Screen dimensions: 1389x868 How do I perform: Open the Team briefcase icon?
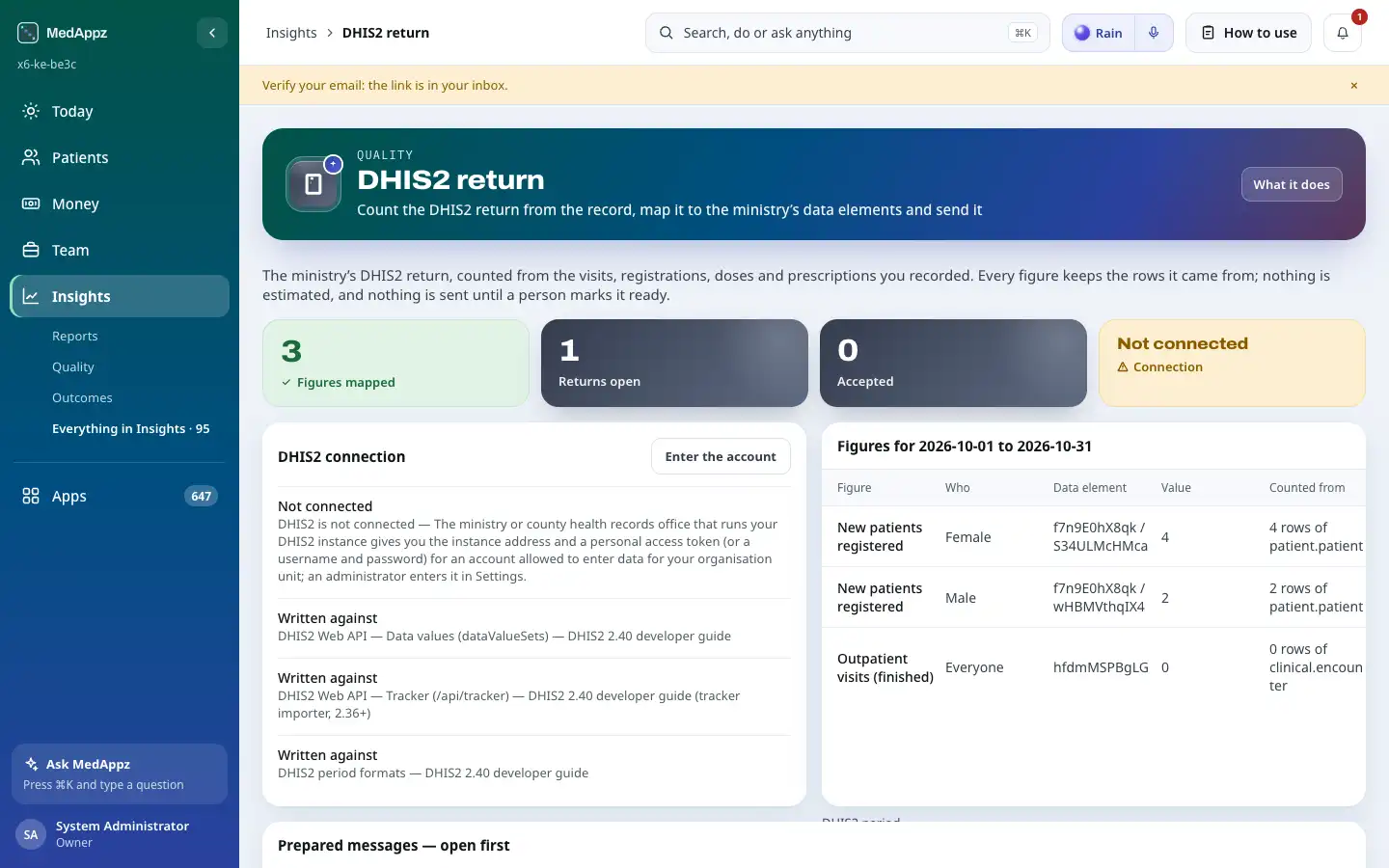tap(31, 250)
